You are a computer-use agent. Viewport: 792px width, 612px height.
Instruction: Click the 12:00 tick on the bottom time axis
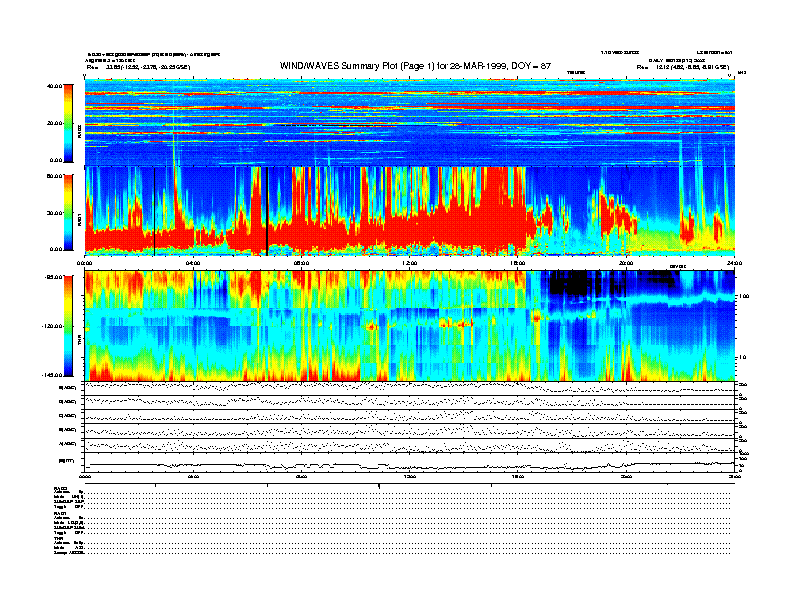[410, 476]
